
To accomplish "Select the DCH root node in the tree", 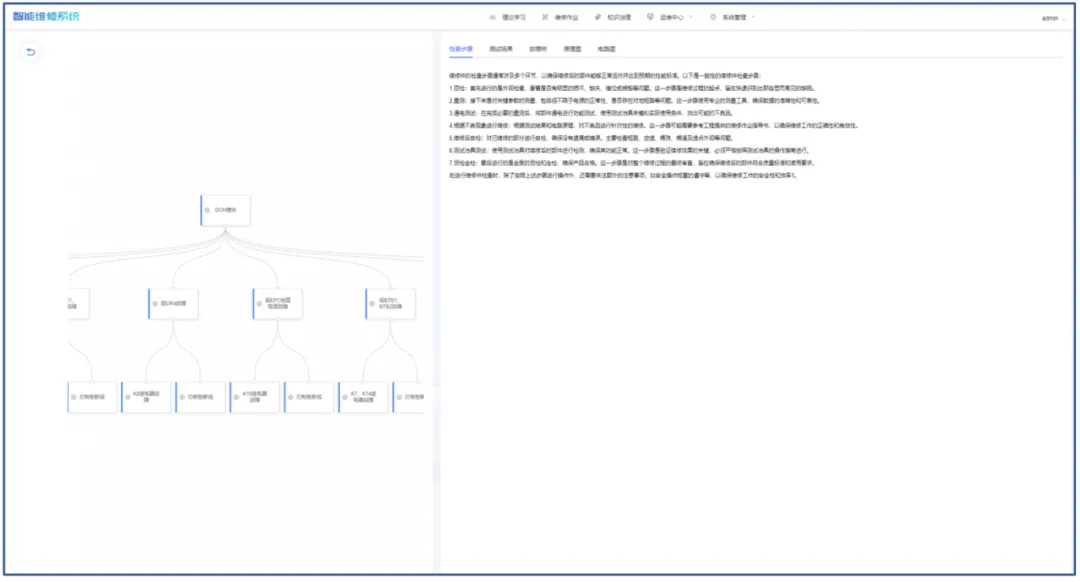I will [x=225, y=210].
